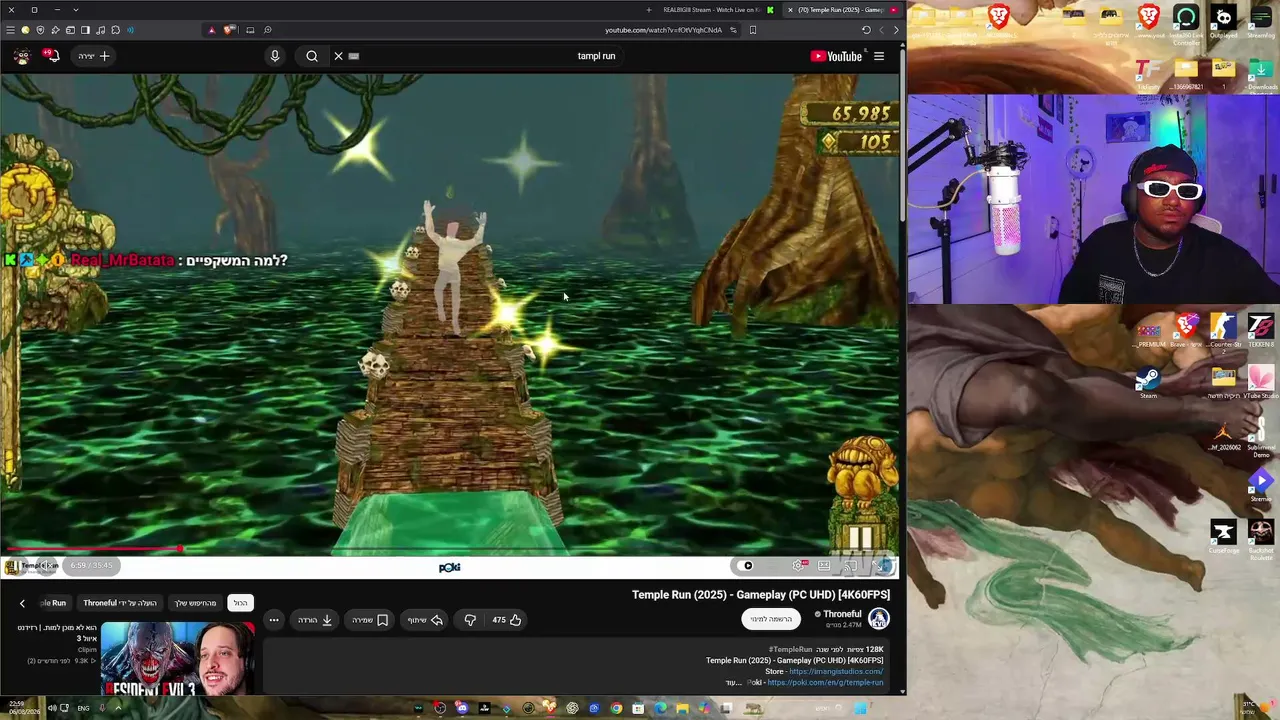The width and height of the screenshot is (1280, 720).
Task: Open the browser main menu hamburger
Action: [10, 30]
